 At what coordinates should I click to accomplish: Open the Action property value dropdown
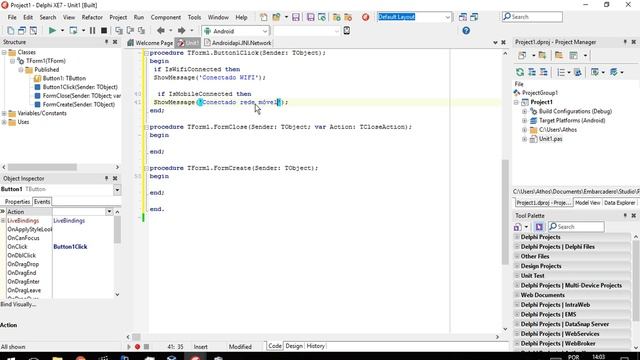(x=109, y=211)
